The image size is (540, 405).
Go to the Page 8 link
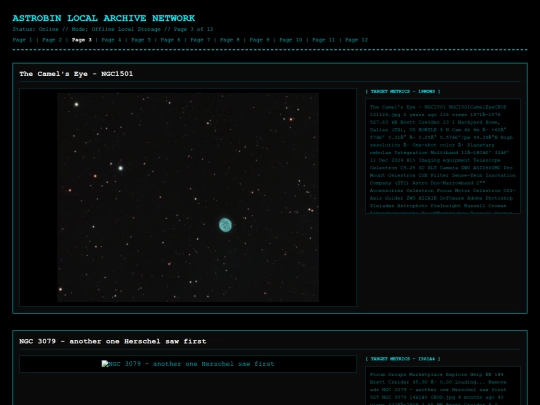(x=230, y=40)
